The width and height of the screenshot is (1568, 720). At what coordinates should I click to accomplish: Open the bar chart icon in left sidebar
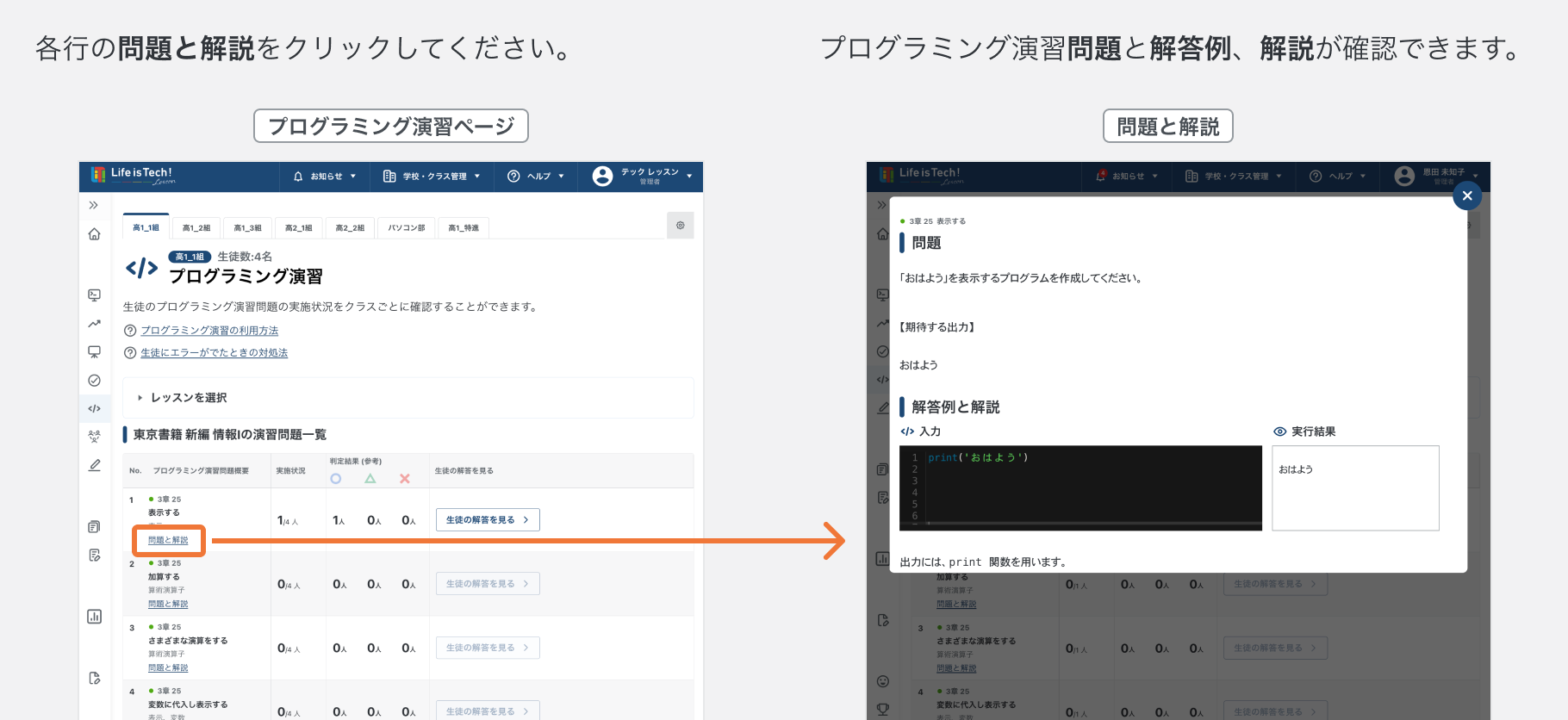tap(95, 617)
